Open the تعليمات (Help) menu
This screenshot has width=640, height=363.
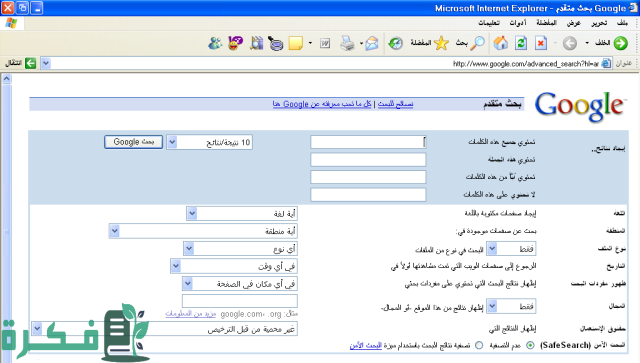coord(489,23)
